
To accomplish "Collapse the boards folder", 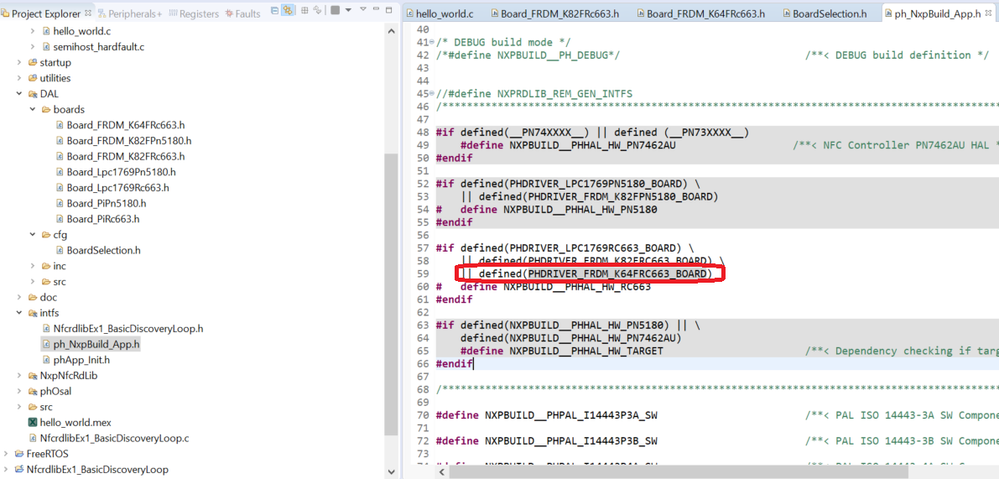I will pyautogui.click(x=32, y=110).
